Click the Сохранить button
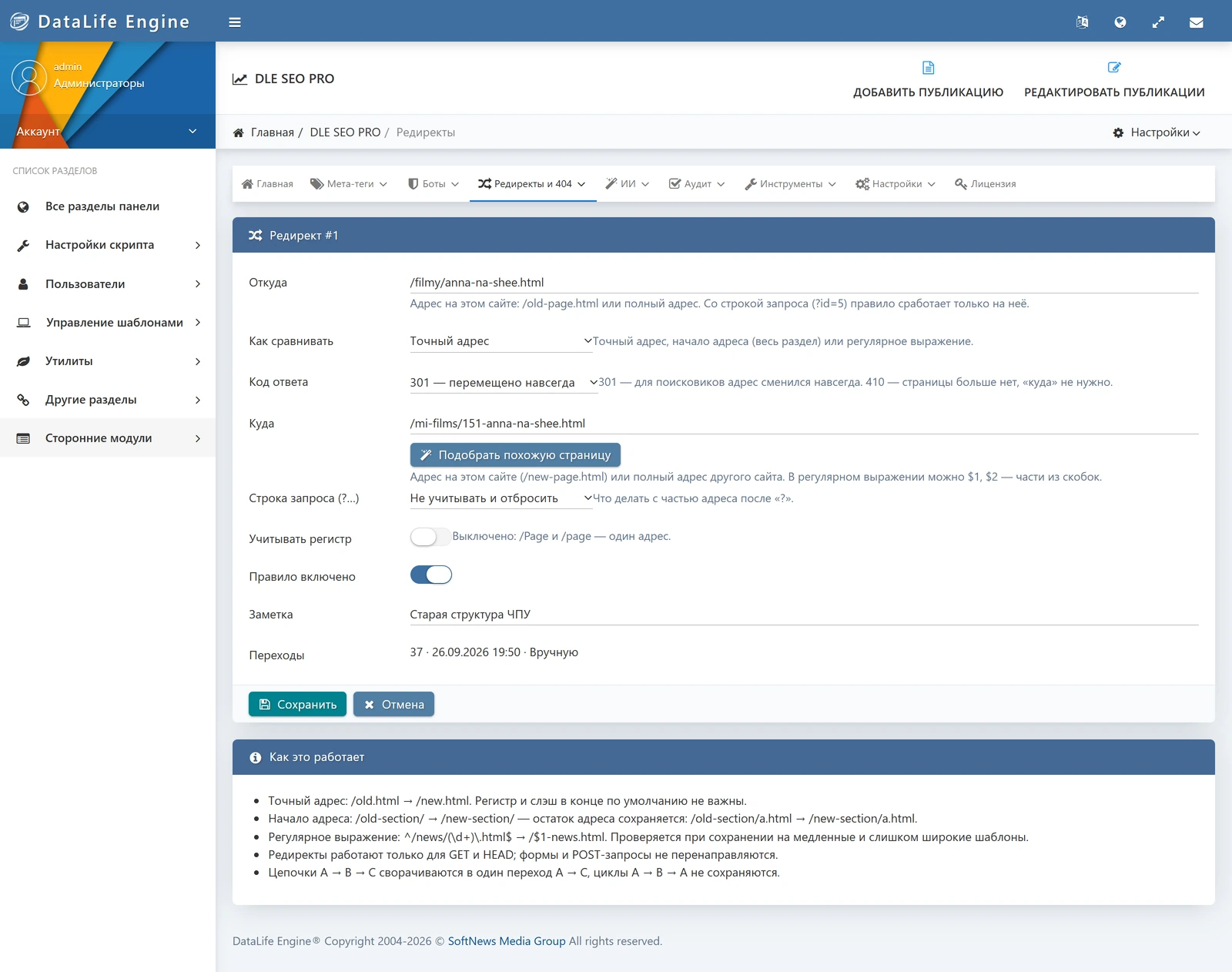The height and width of the screenshot is (972, 1232). [297, 705]
